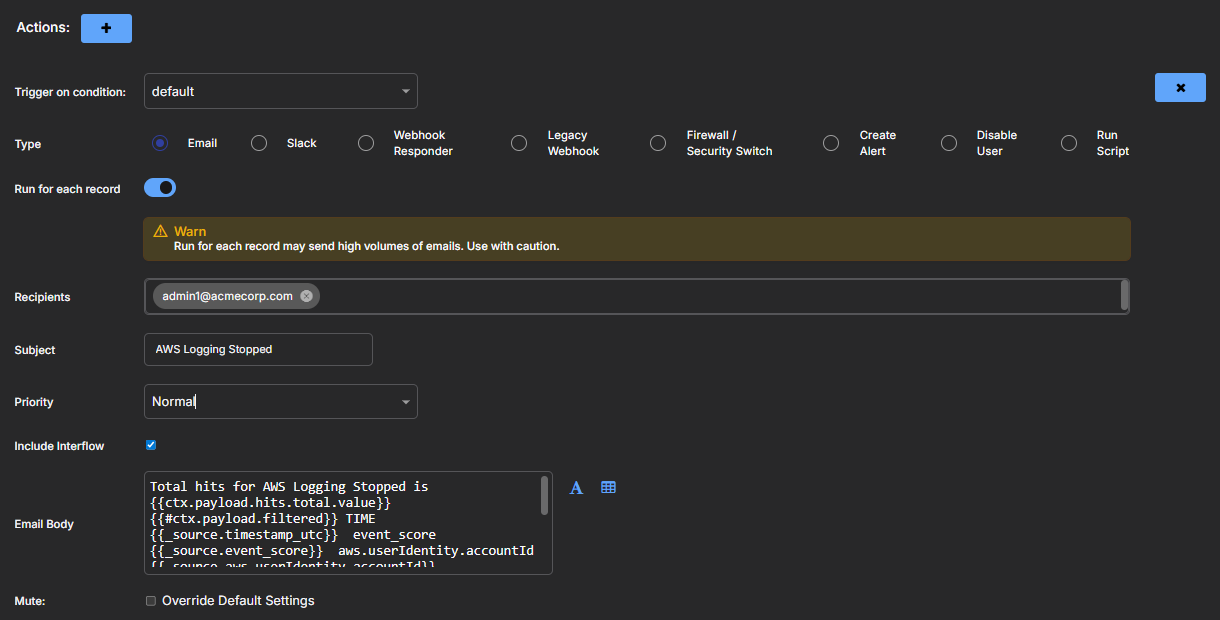Remove this action with the X button
The width and height of the screenshot is (1220, 620).
1180,88
